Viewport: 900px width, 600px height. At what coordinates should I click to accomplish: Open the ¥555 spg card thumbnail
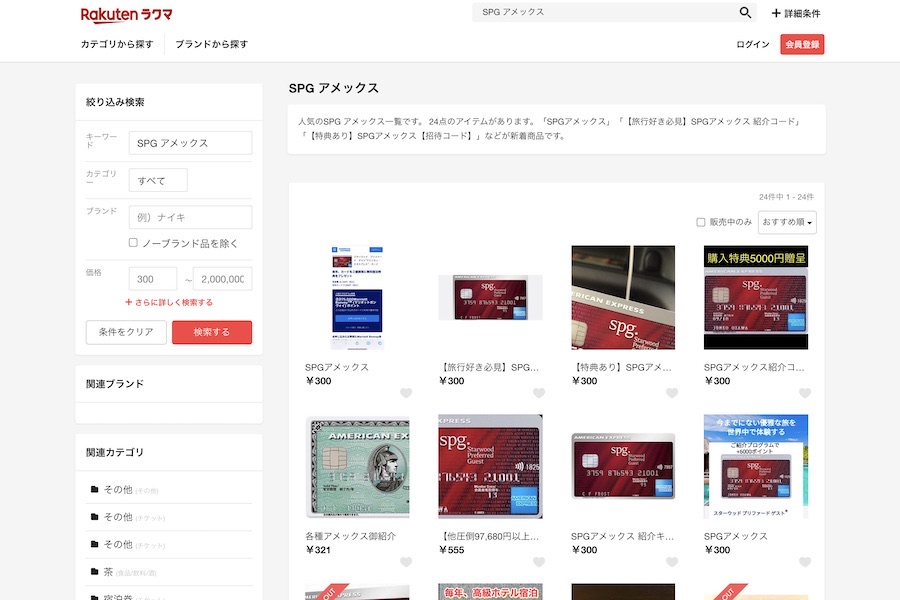(x=490, y=466)
